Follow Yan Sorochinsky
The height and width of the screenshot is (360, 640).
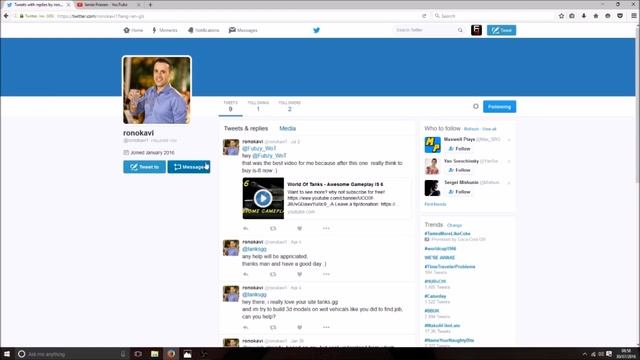coord(460,170)
